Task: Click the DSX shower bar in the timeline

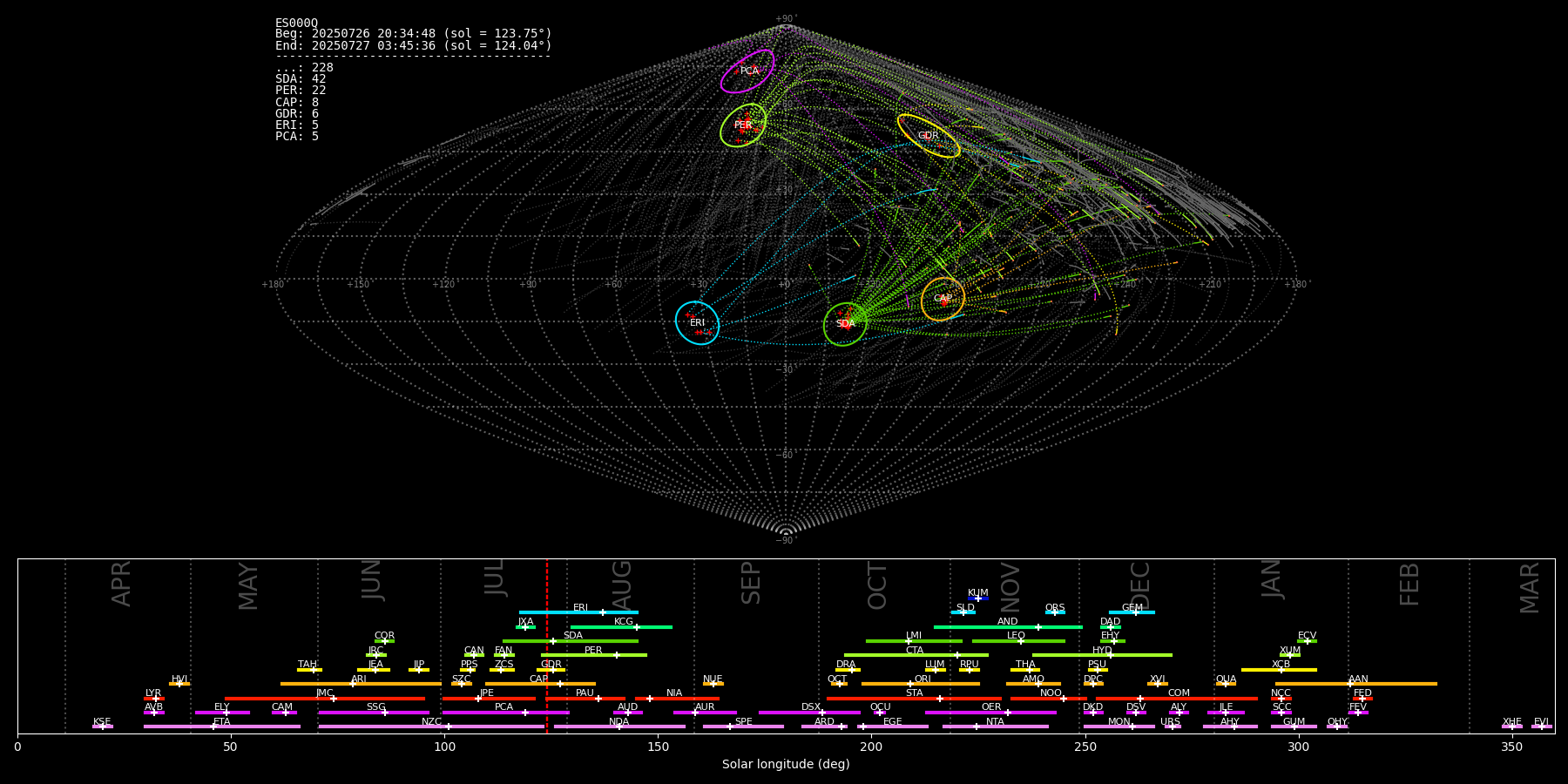Action: 809,713
